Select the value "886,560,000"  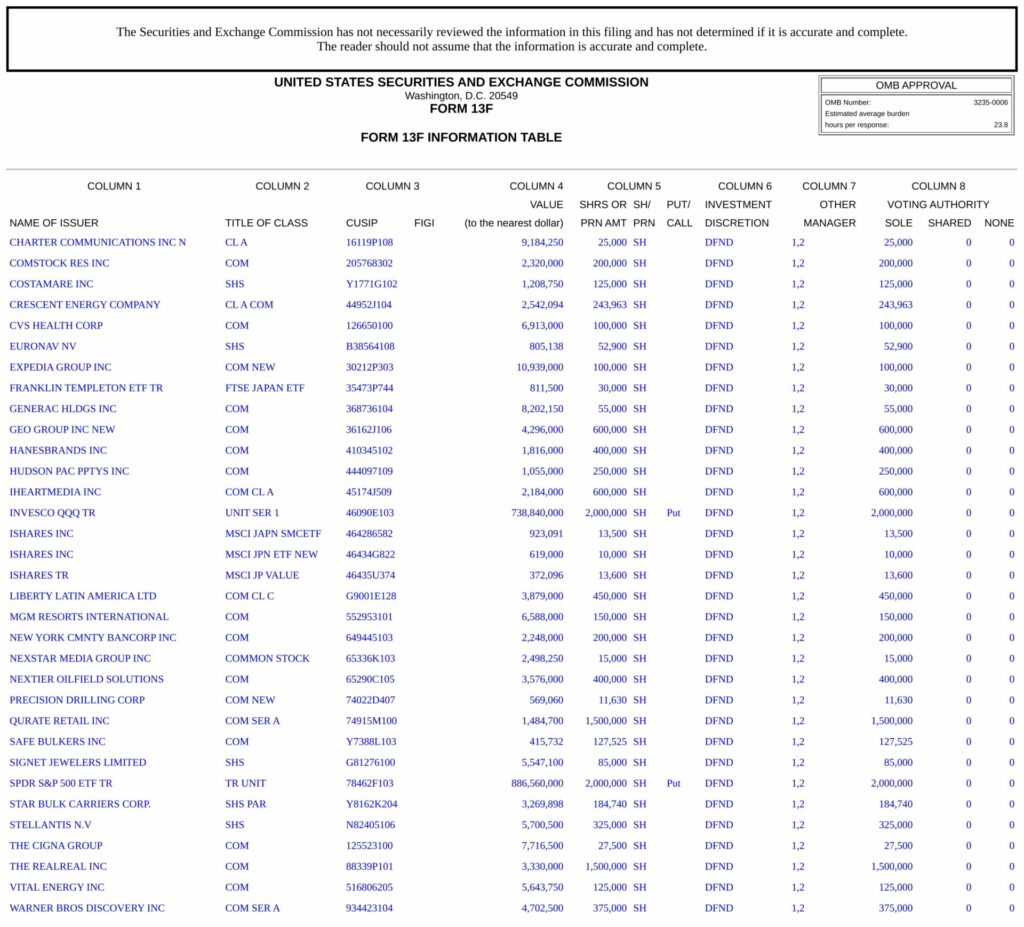pos(537,783)
